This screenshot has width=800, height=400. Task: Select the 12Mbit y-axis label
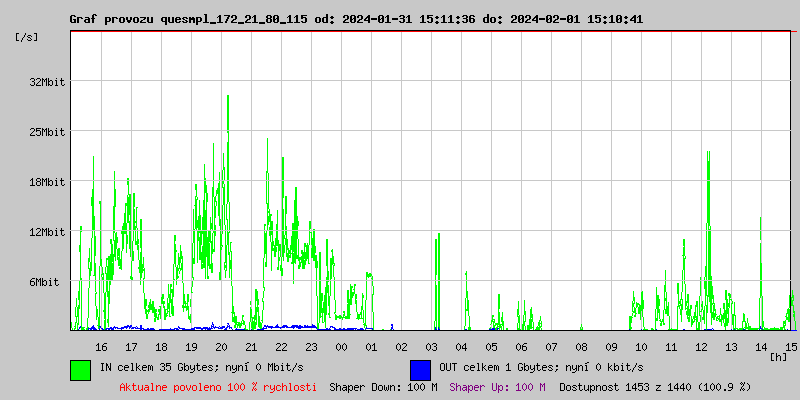47,232
